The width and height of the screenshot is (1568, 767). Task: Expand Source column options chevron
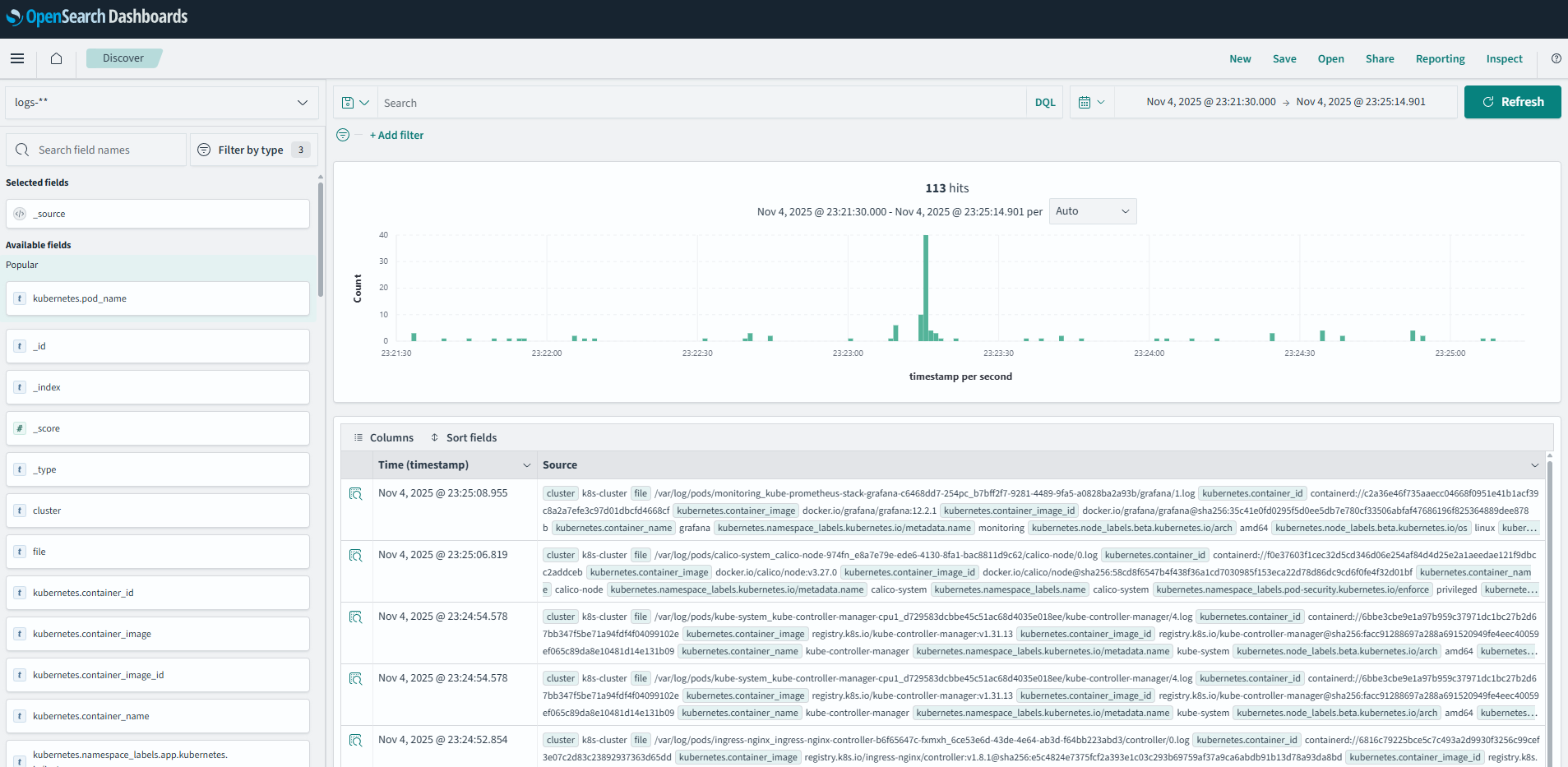[x=1534, y=465]
